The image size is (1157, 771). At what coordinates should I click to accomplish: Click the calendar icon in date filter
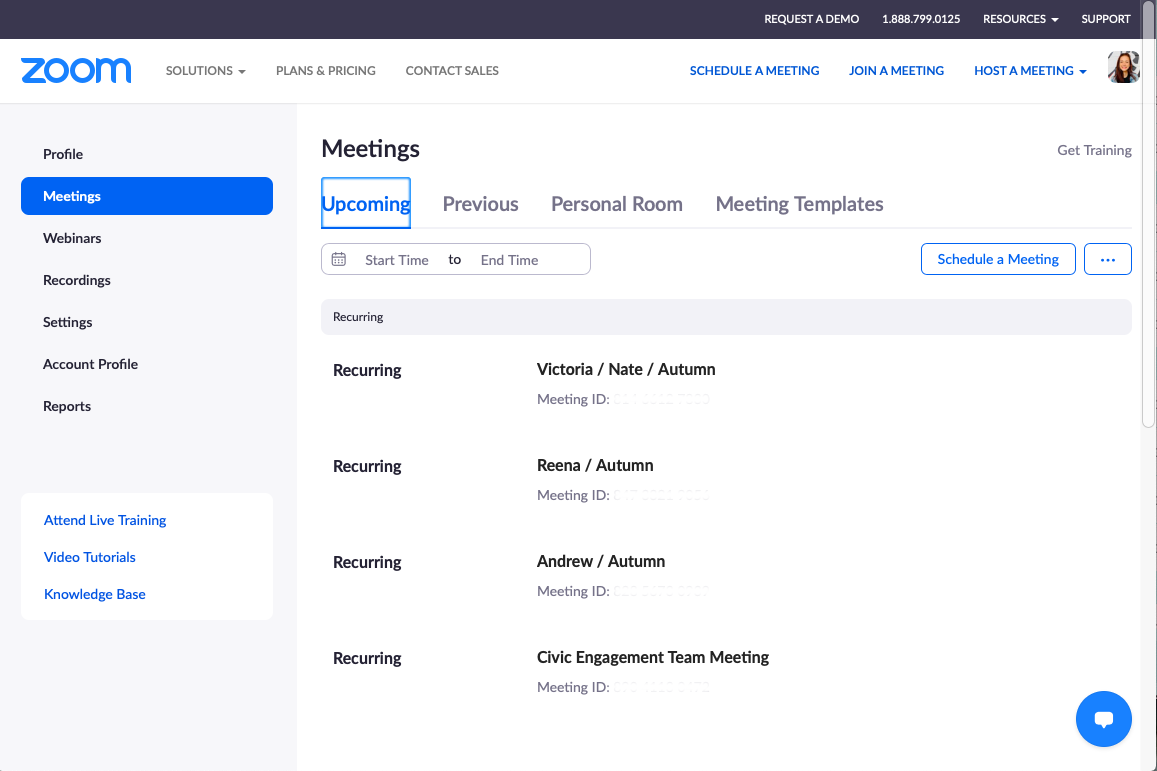point(339,259)
